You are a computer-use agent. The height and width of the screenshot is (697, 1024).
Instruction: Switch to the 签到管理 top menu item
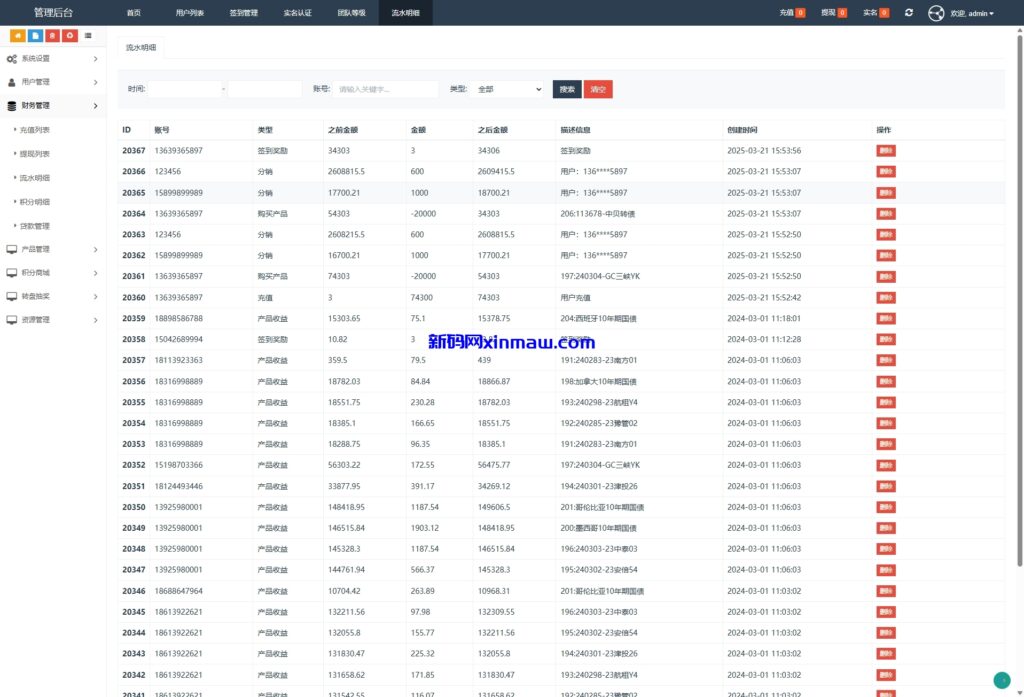[243, 13]
